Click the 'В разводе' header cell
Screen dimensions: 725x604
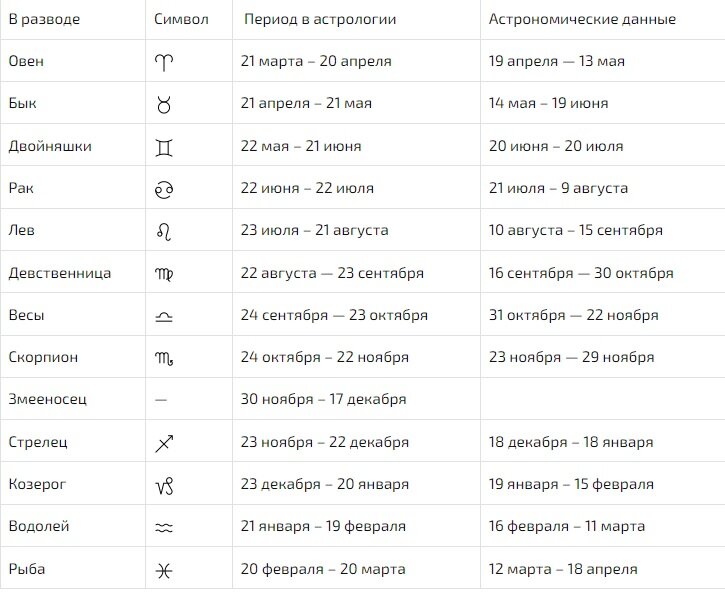point(44,19)
